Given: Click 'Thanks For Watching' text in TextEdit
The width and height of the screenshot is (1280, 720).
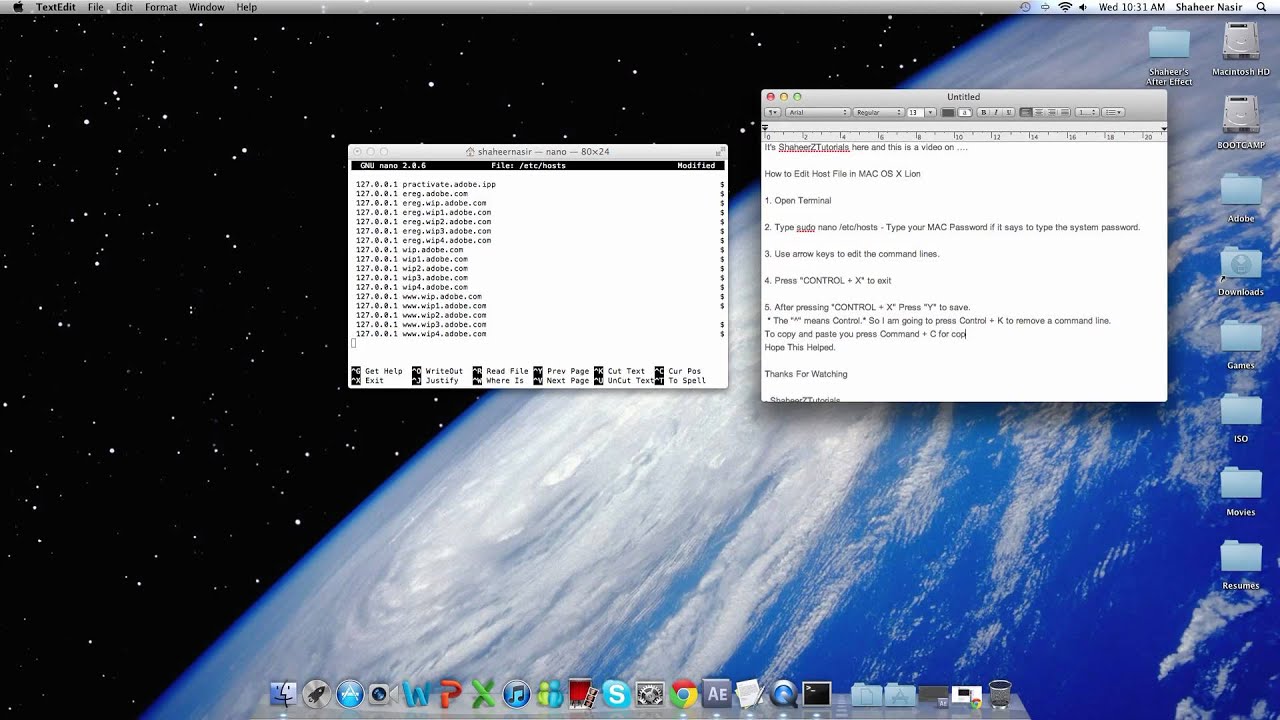Looking at the screenshot, I should [806, 374].
